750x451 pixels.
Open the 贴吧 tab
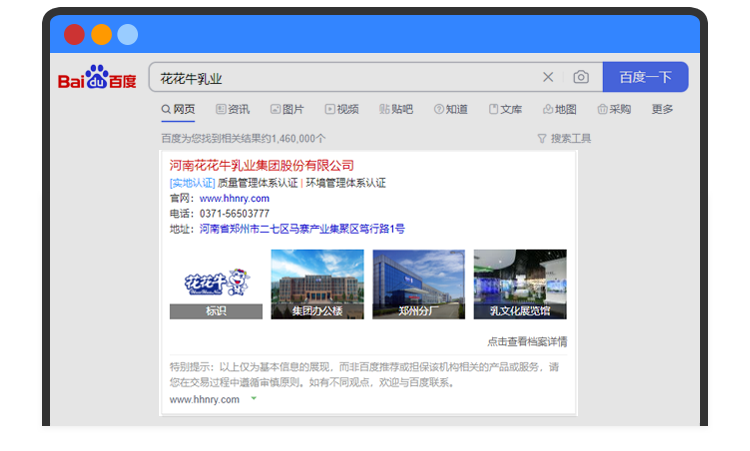(x=396, y=110)
